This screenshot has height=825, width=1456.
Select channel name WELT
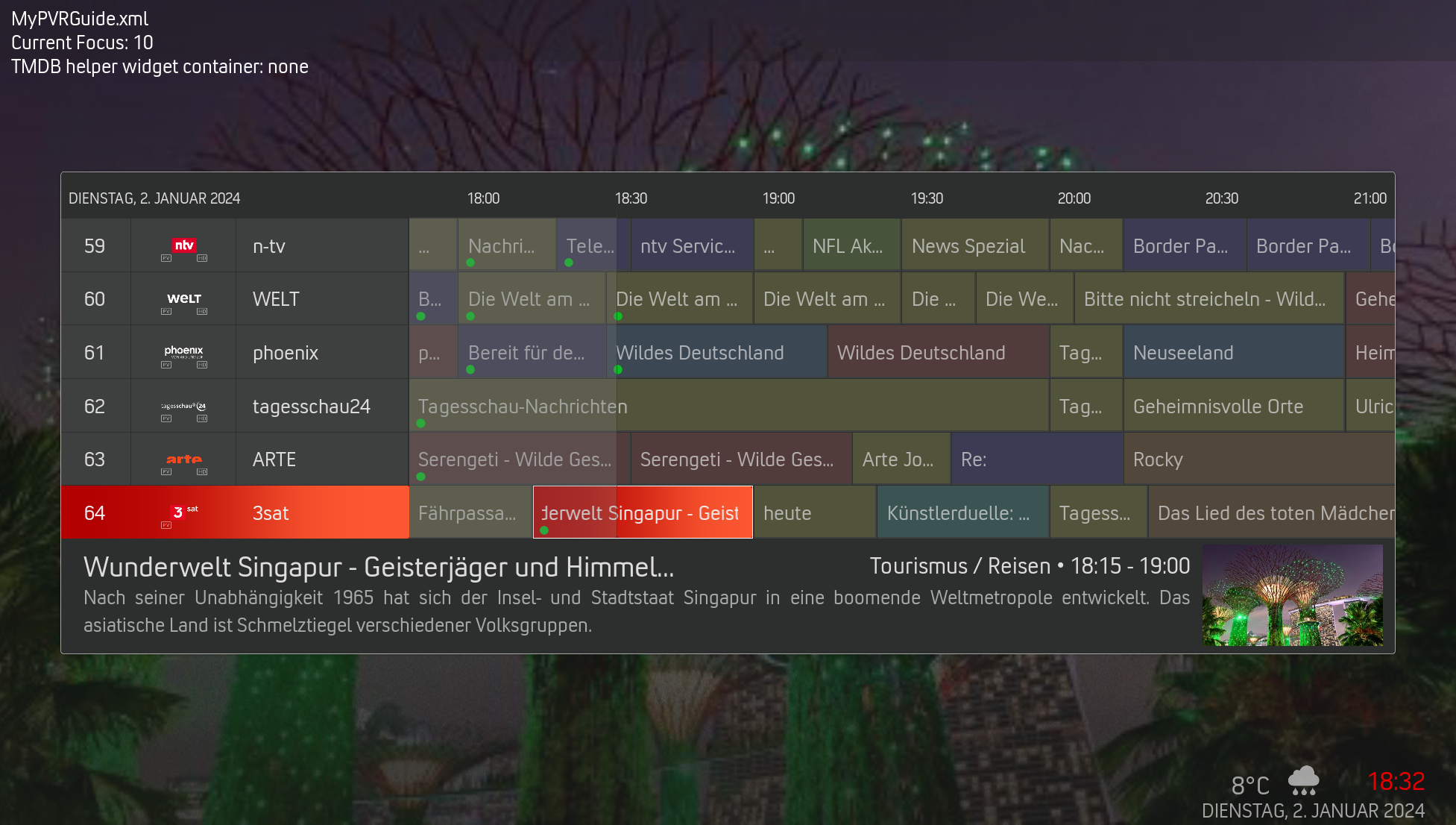tap(276, 299)
